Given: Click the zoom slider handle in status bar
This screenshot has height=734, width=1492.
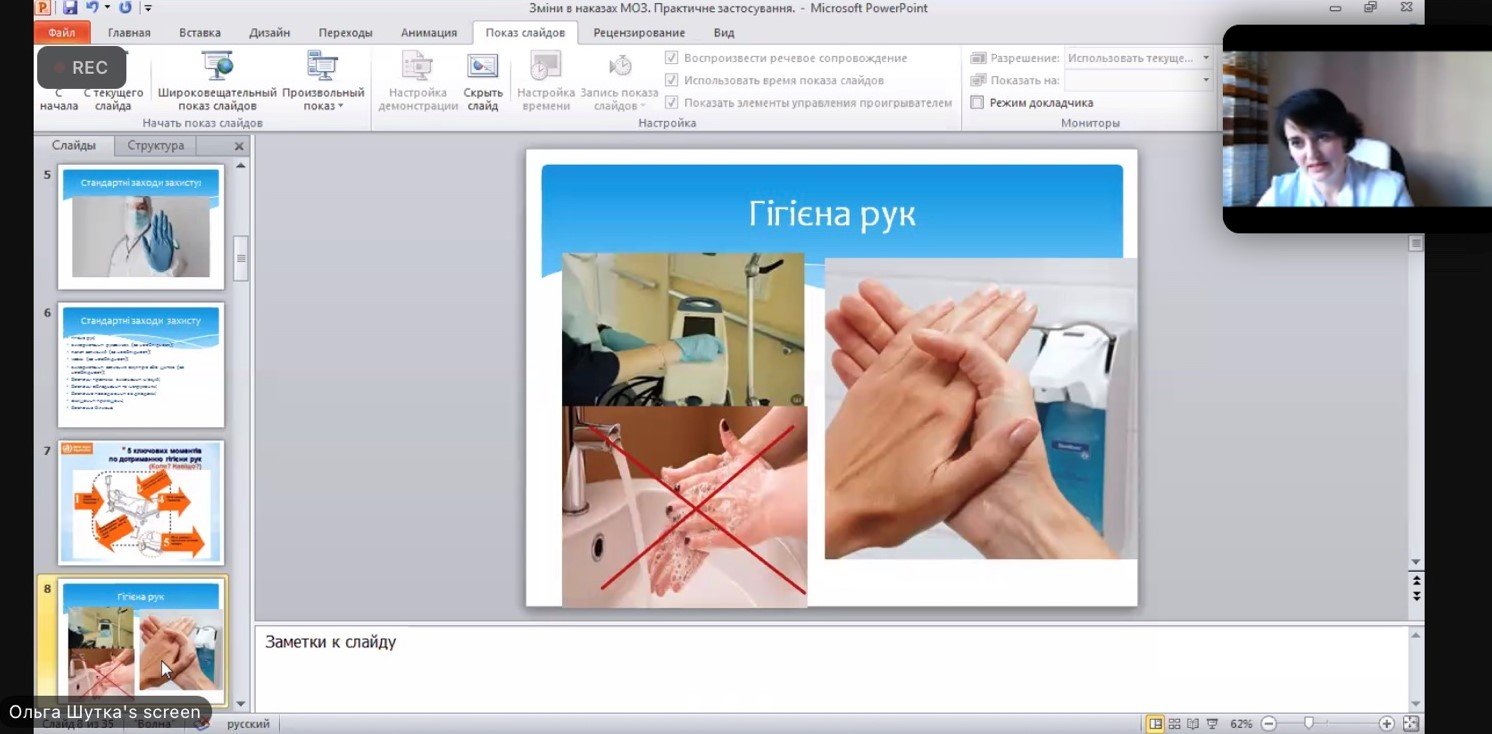Looking at the screenshot, I should tap(1308, 723).
